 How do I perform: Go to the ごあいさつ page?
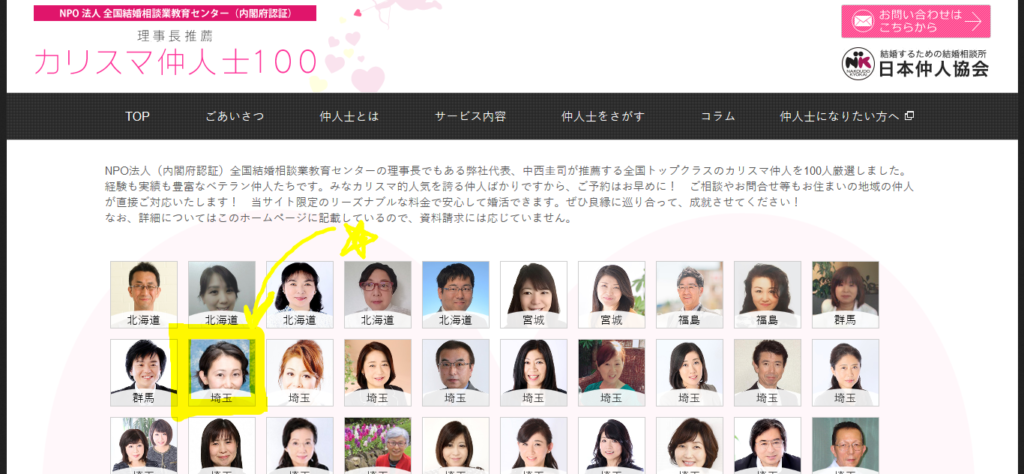coord(235,116)
